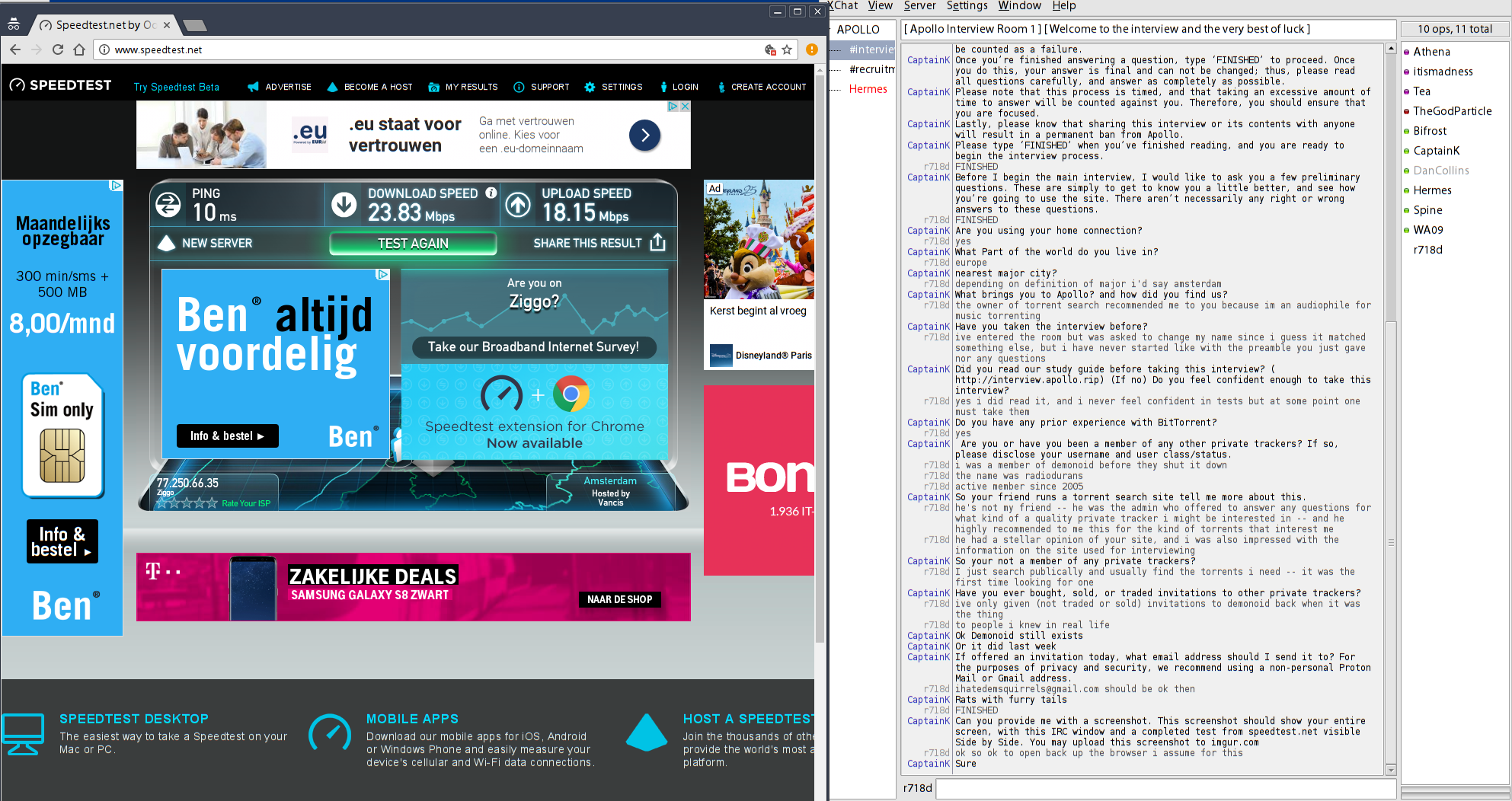This screenshot has height=801, width=1512.
Task: Click SHARE THIS RESULT
Action: click(599, 243)
